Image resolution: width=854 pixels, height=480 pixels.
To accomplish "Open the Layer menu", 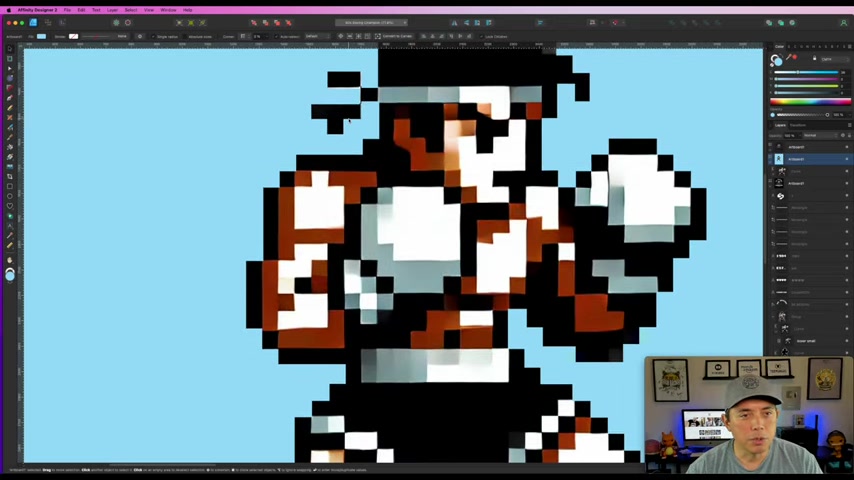I will 112,10.
